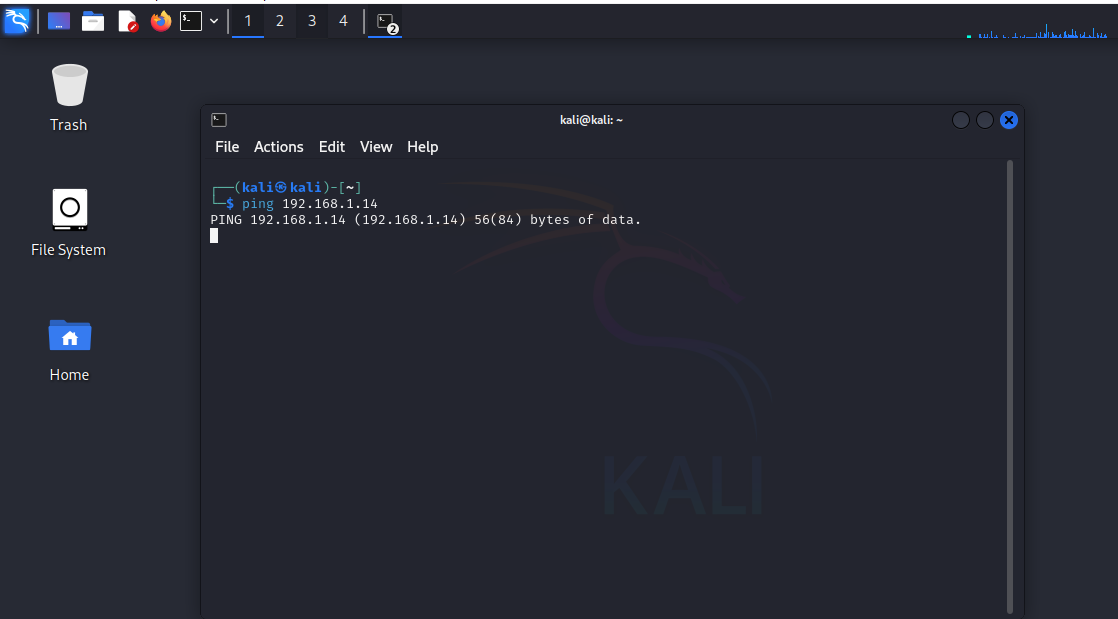Expand the terminal launcher dropdown arrow
Screen dimensions: 1118x619
[x=214, y=21]
